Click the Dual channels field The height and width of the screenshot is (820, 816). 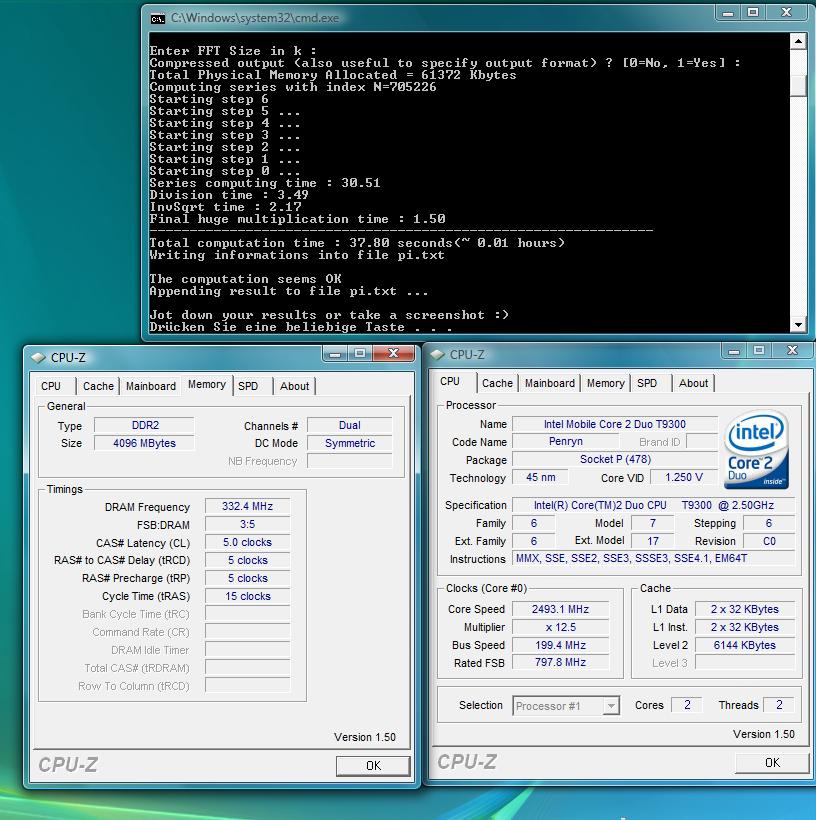coord(349,425)
